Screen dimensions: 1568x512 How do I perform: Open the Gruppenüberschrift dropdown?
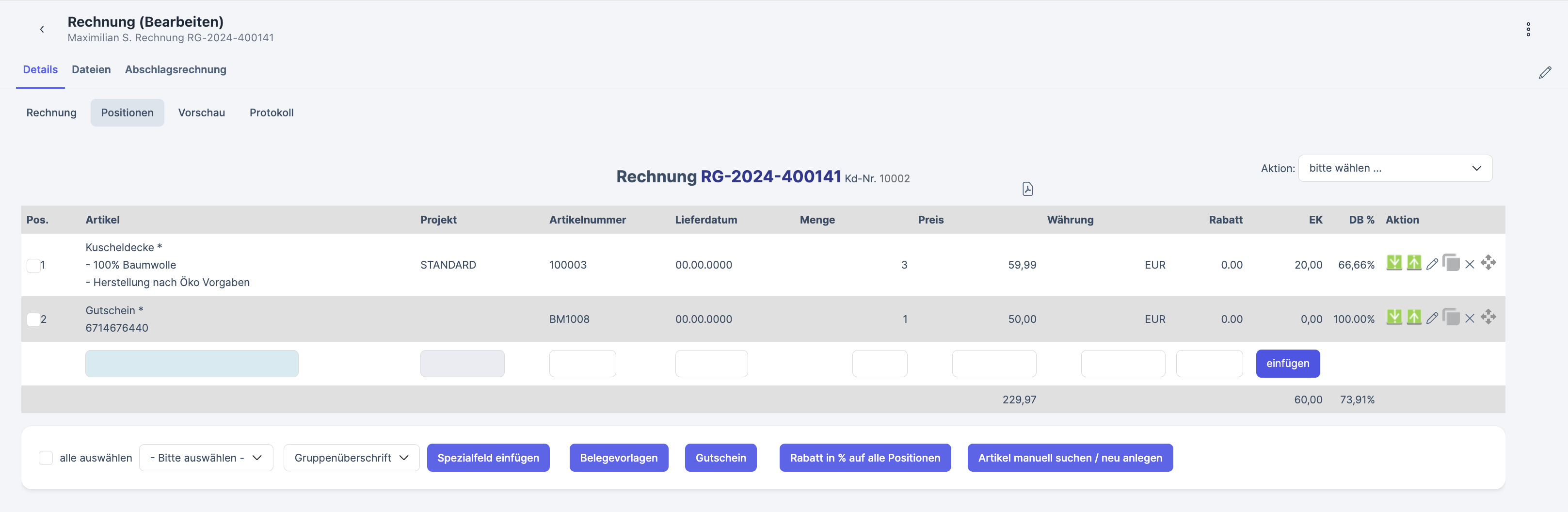[x=351, y=458]
